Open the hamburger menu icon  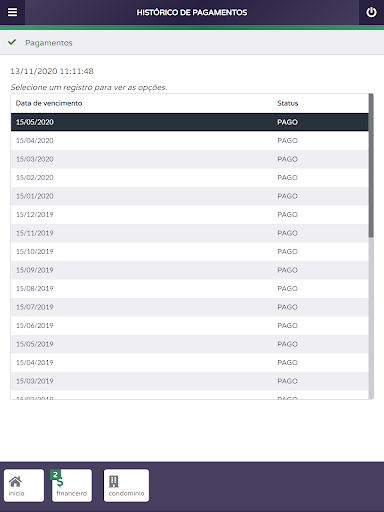click(12, 12)
